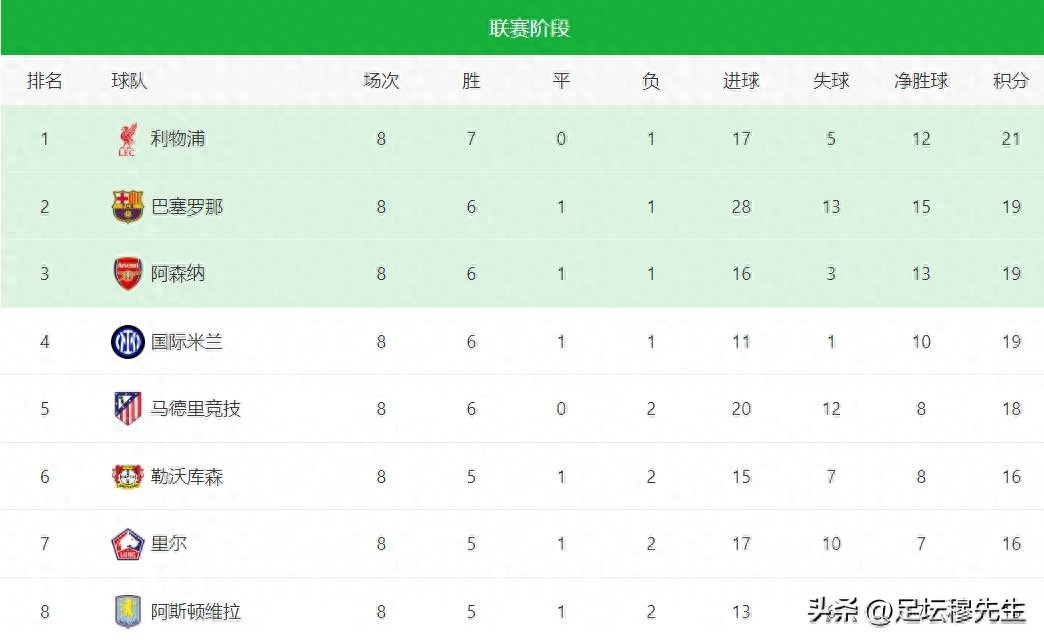This screenshot has width=1044, height=642.
Task: Click the Inter Milan club crest icon
Action: click(x=127, y=342)
